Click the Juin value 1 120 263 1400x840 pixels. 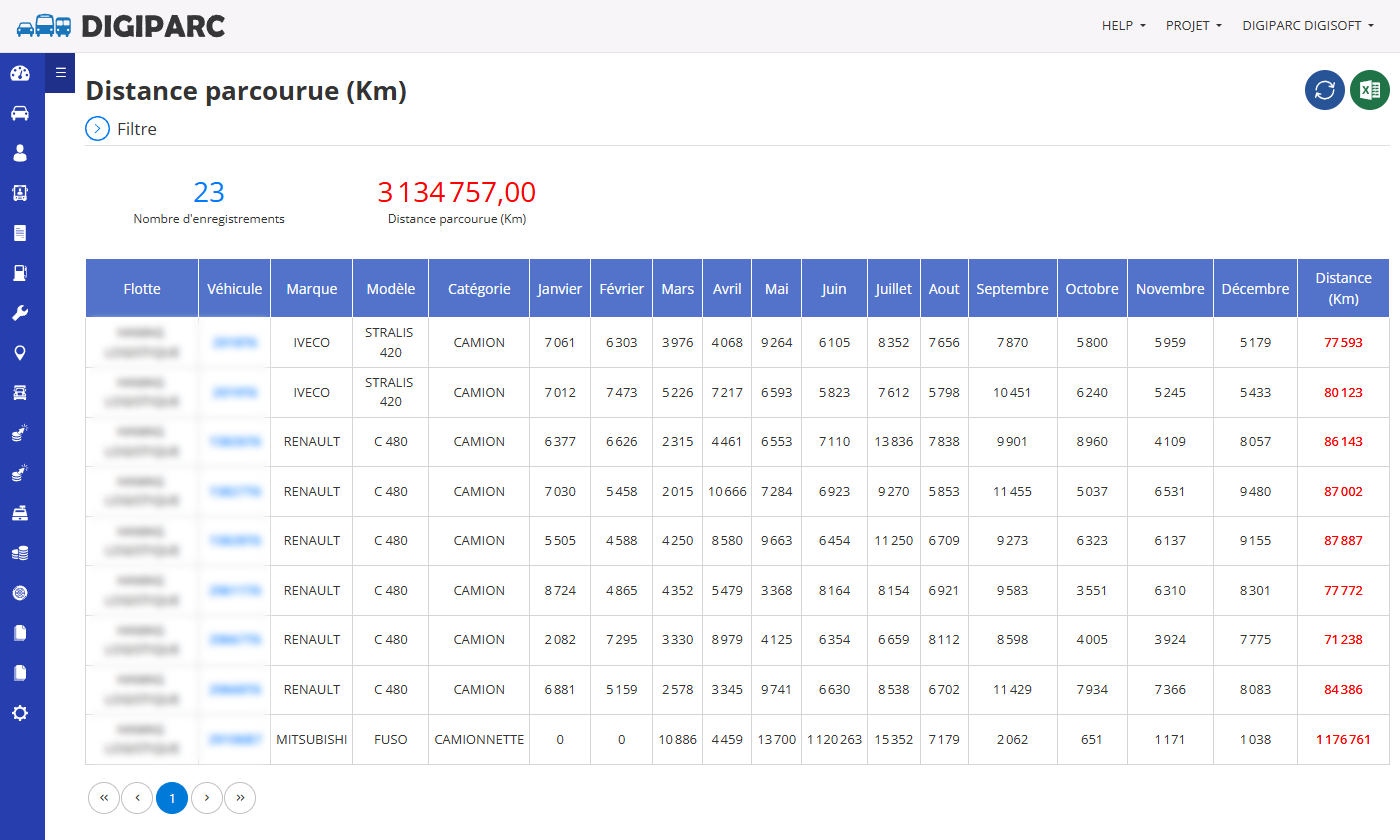(835, 740)
